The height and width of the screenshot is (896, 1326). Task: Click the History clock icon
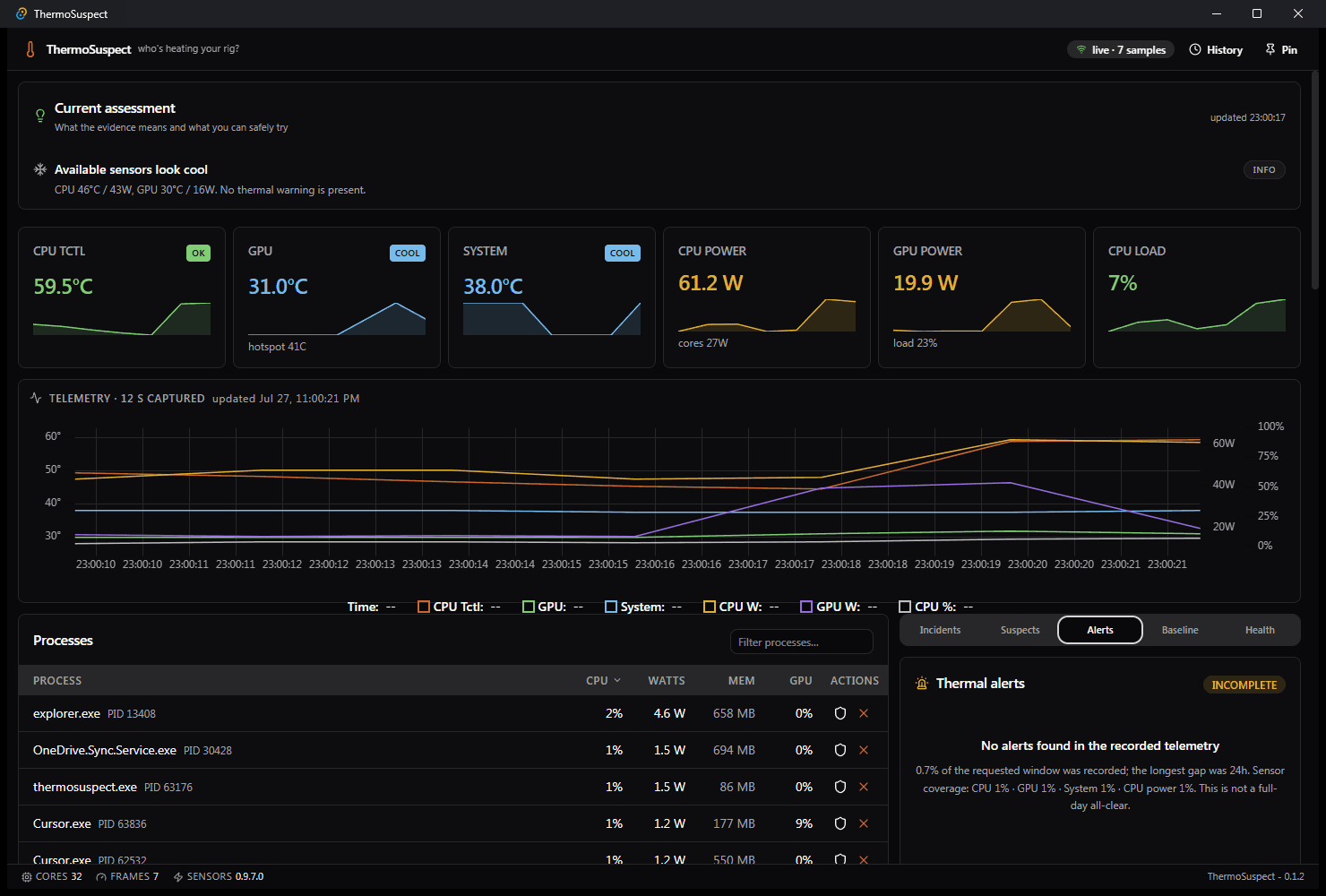coord(1195,49)
